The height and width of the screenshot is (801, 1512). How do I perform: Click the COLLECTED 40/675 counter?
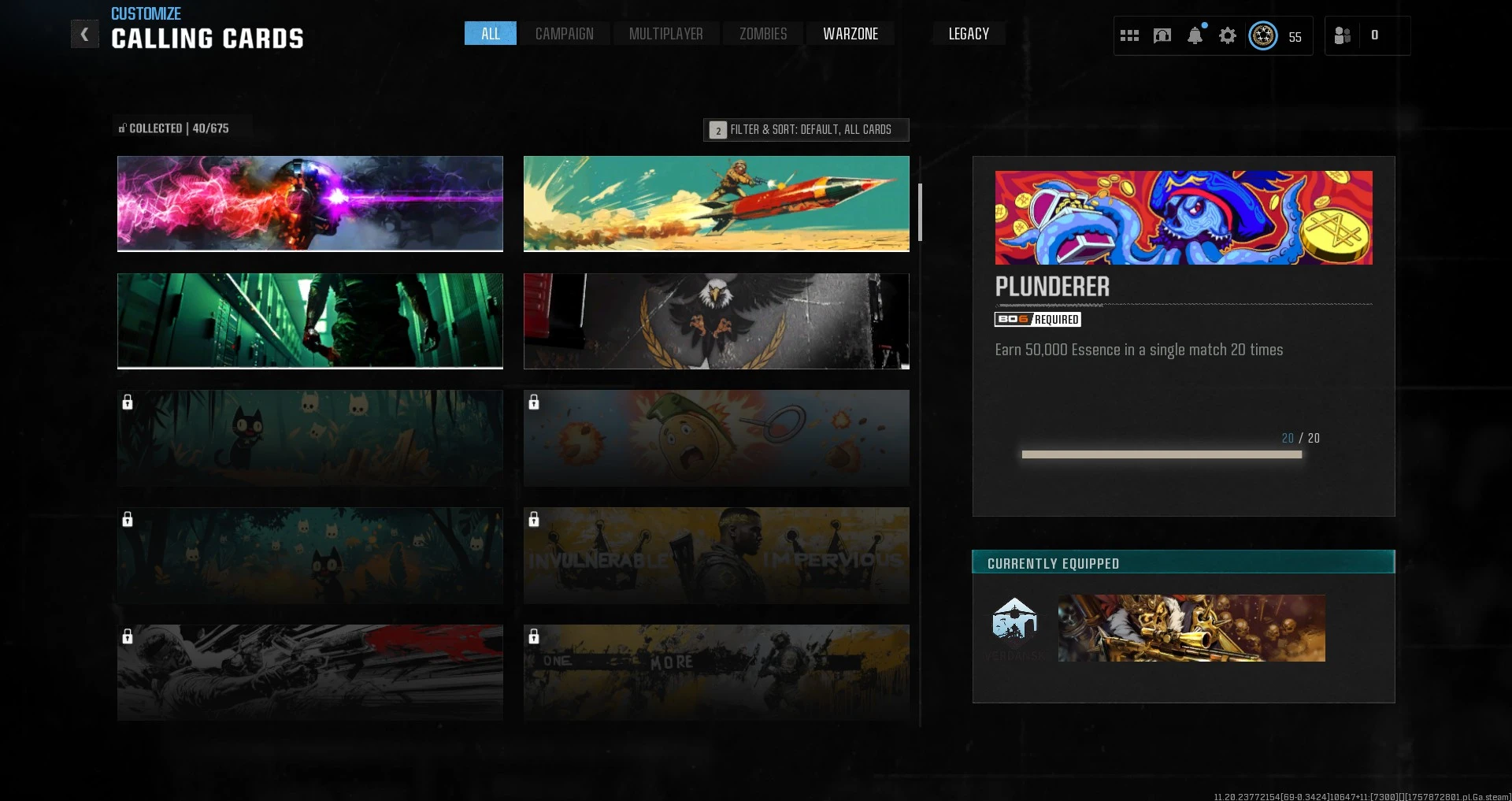[174, 128]
